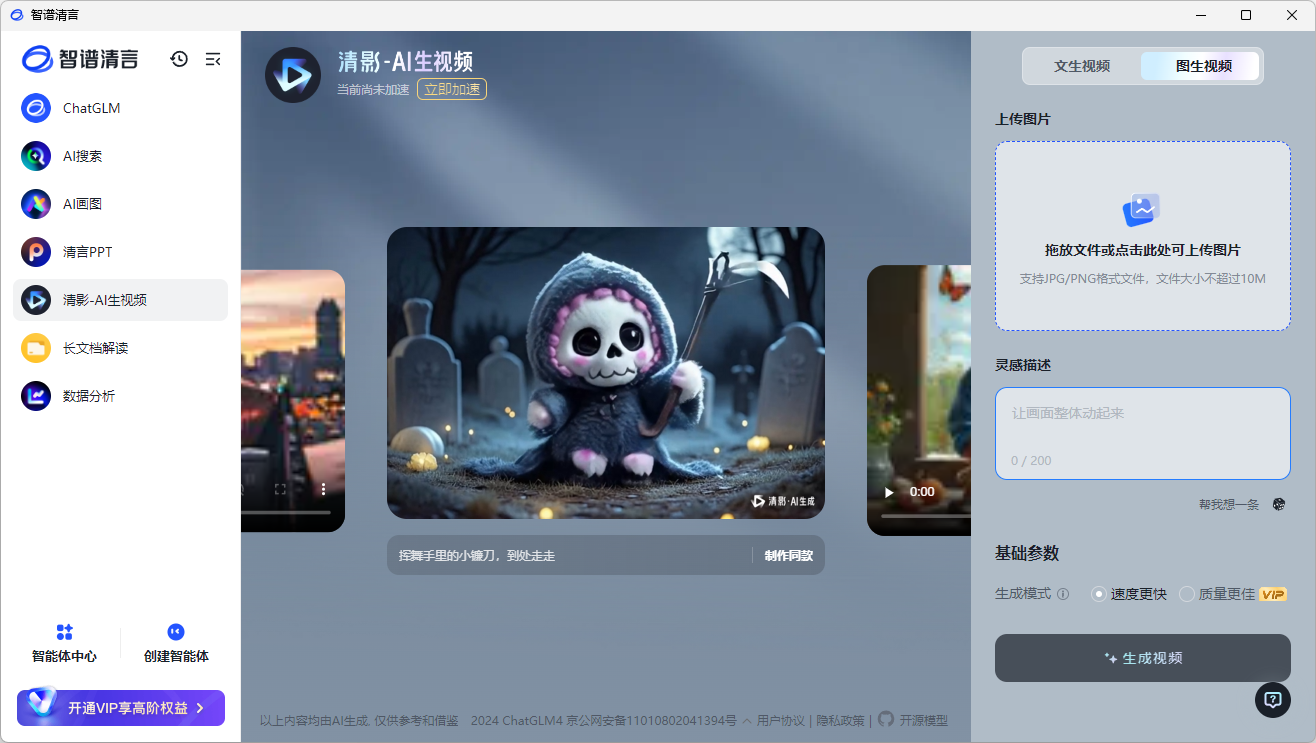Select the city street video card
This screenshot has height=743, width=1316.
(x=293, y=401)
